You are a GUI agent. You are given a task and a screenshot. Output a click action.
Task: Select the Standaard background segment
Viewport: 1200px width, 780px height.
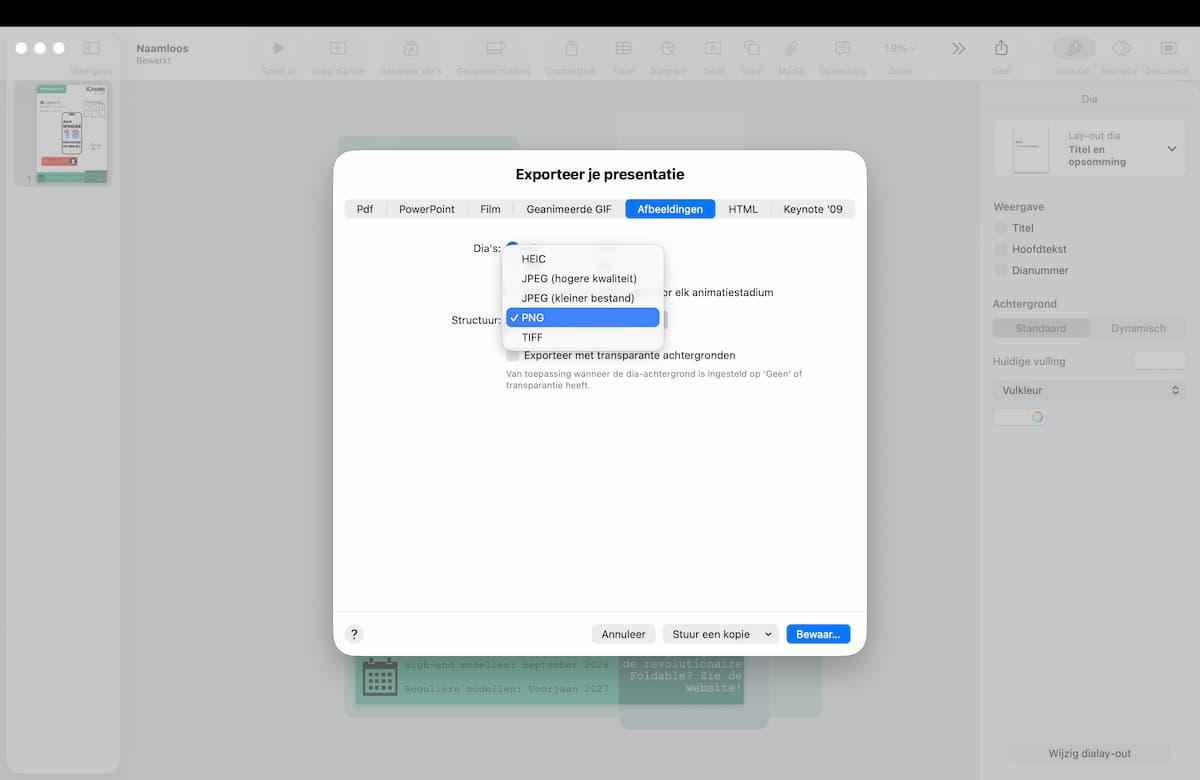coord(1041,328)
